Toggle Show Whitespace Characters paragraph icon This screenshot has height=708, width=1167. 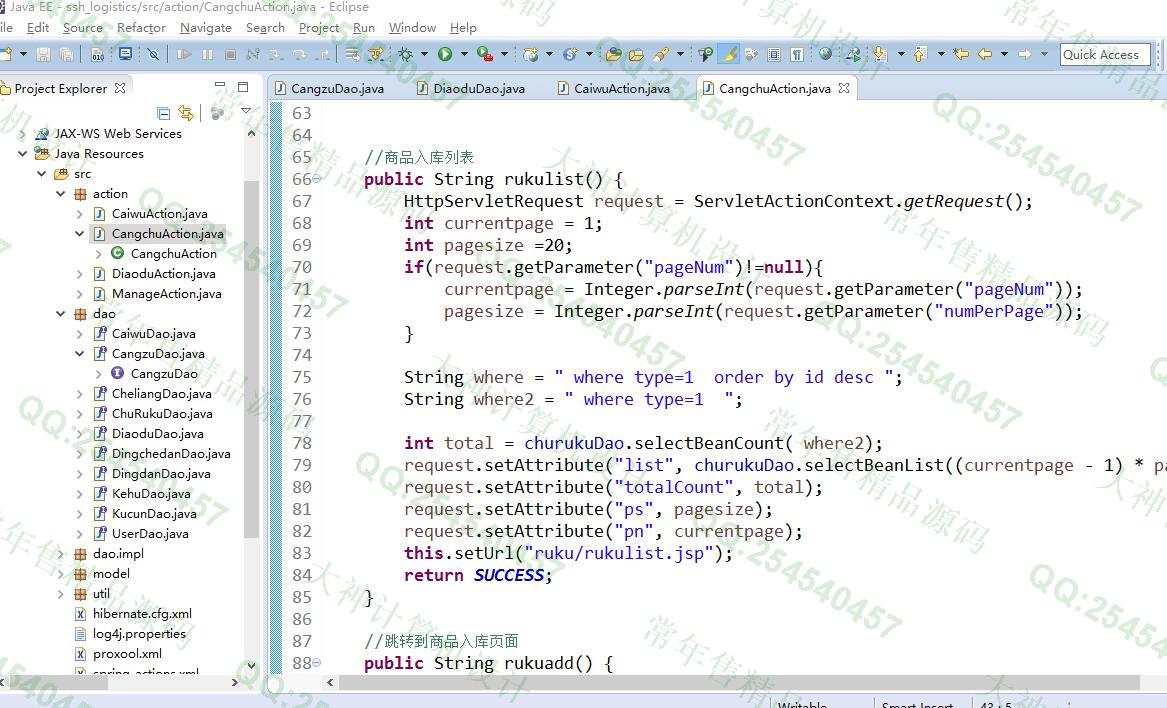pyautogui.click(x=797, y=54)
